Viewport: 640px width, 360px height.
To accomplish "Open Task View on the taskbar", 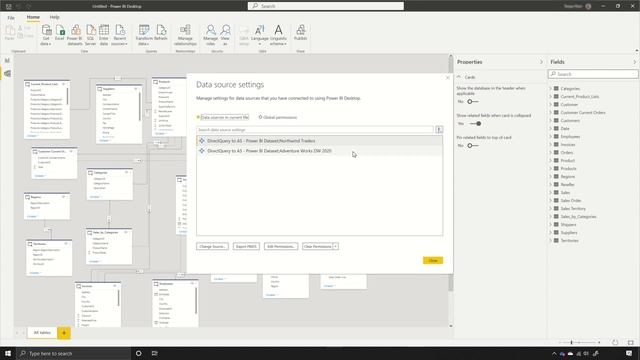I will (x=154, y=353).
